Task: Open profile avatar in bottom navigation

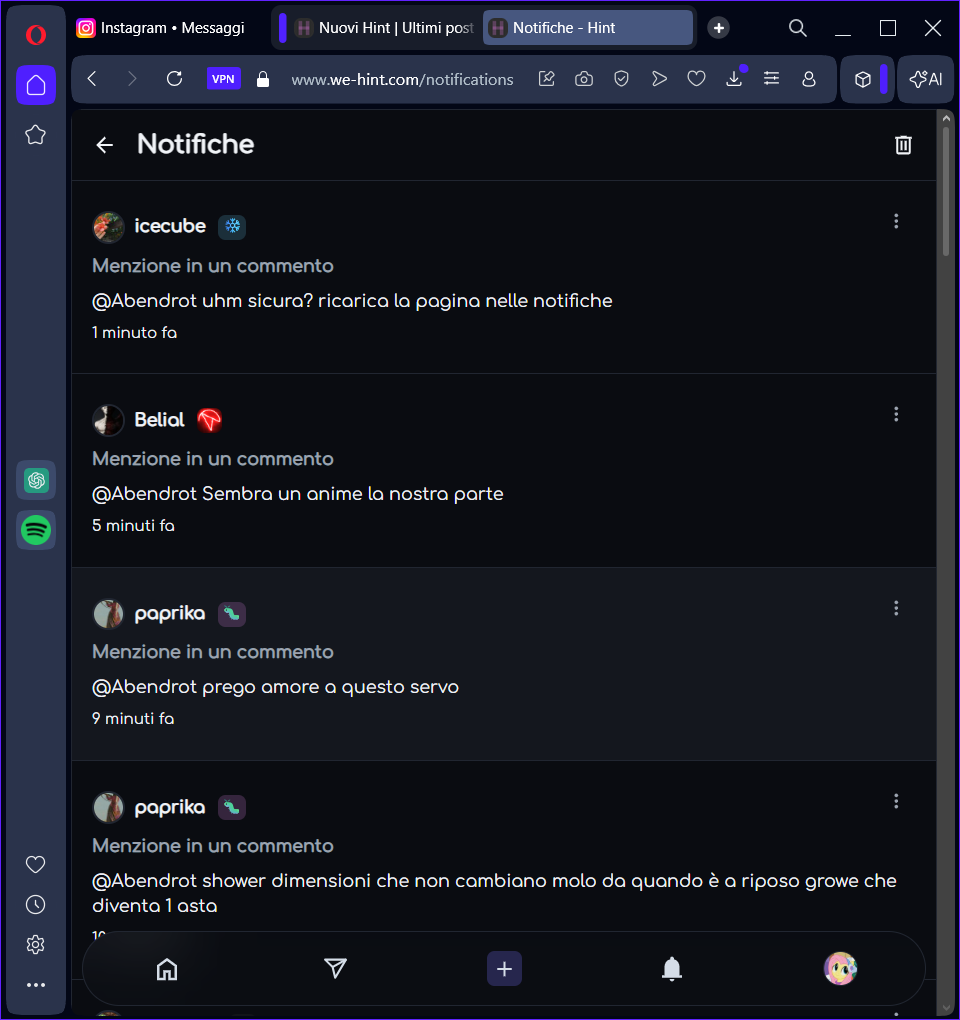Action: pyautogui.click(x=840, y=968)
